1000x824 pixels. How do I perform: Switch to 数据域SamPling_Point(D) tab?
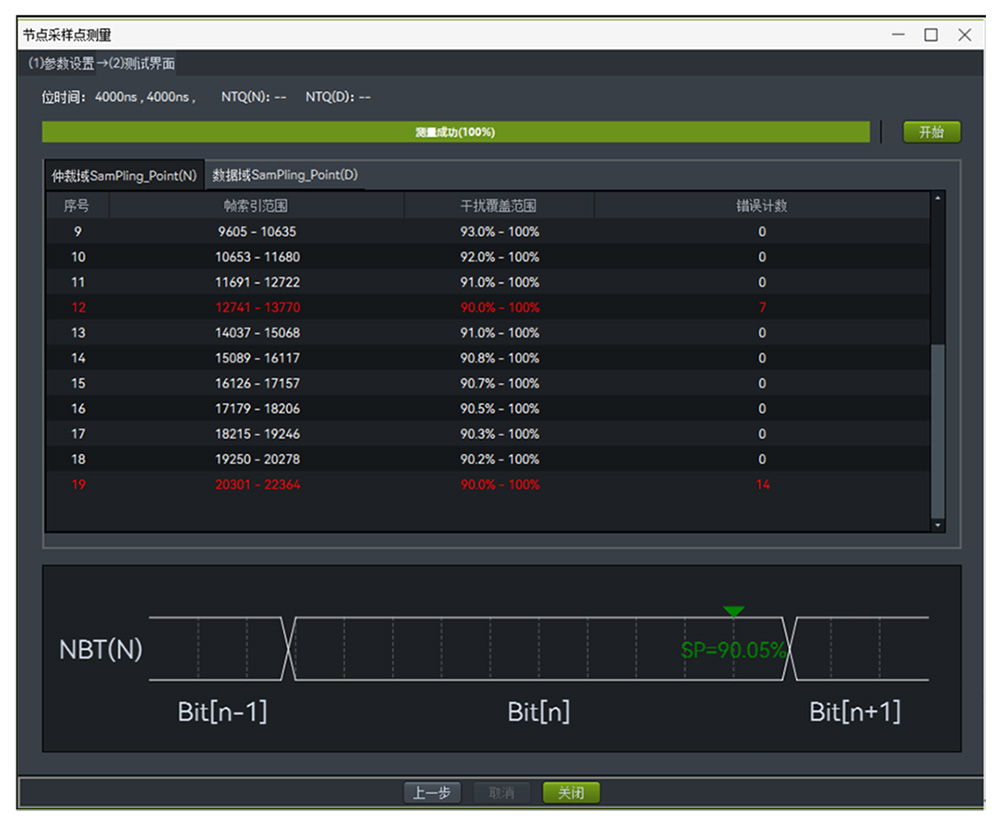click(285, 175)
